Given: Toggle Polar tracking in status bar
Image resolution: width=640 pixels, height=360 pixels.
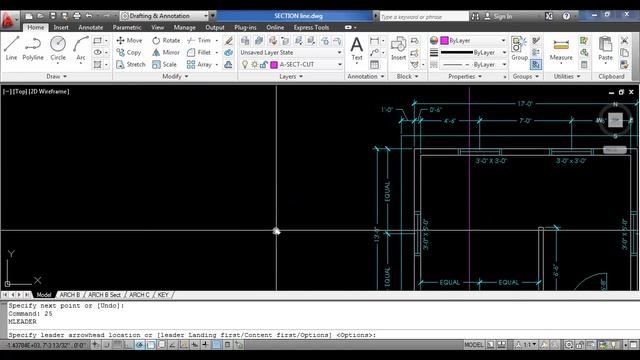Looking at the screenshot, I should tap(140, 345).
